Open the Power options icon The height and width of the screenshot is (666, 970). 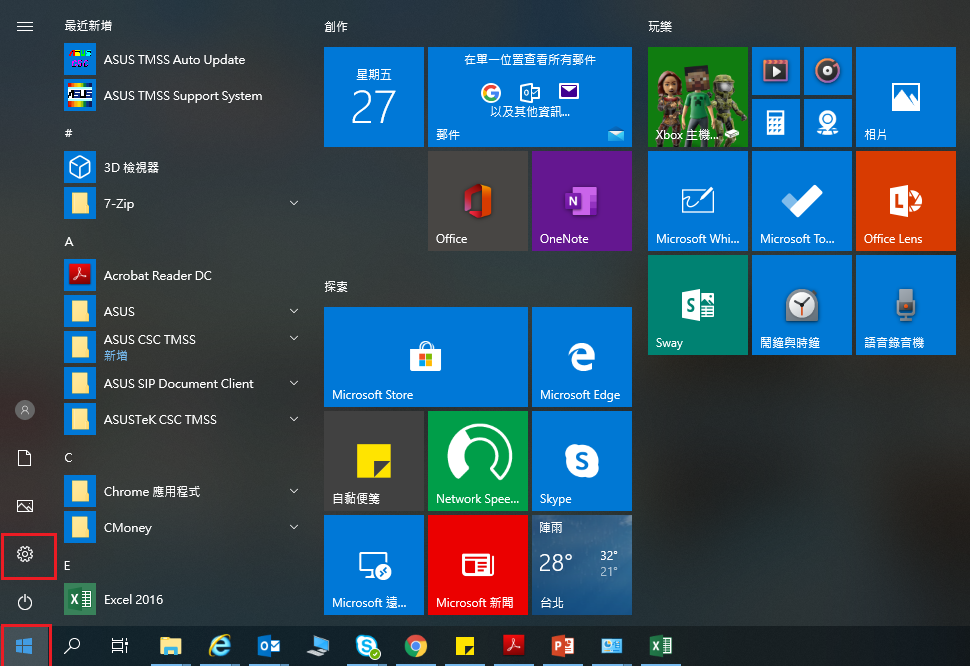coord(25,602)
